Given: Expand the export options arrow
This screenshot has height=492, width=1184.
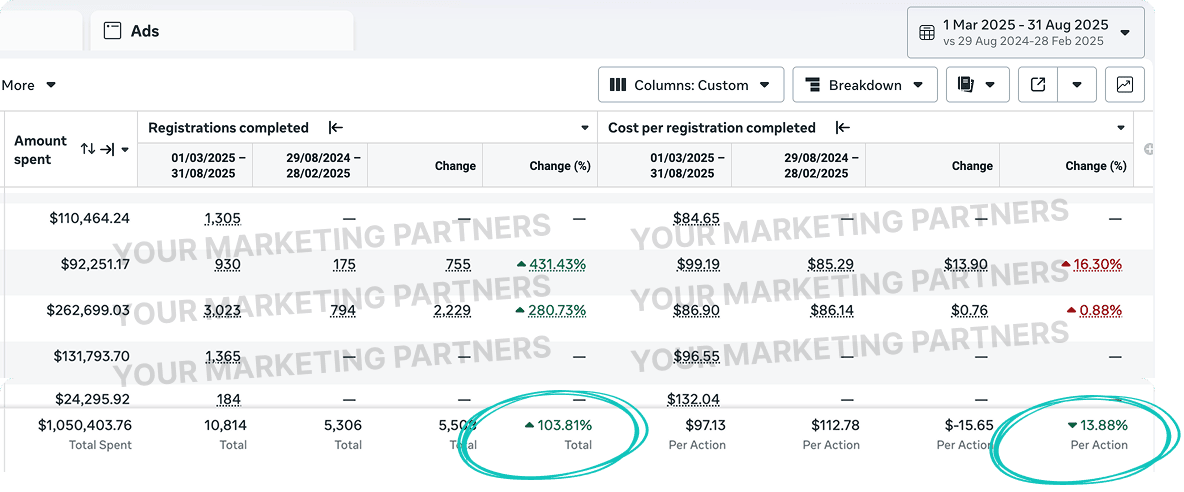Looking at the screenshot, I should [x=1078, y=85].
